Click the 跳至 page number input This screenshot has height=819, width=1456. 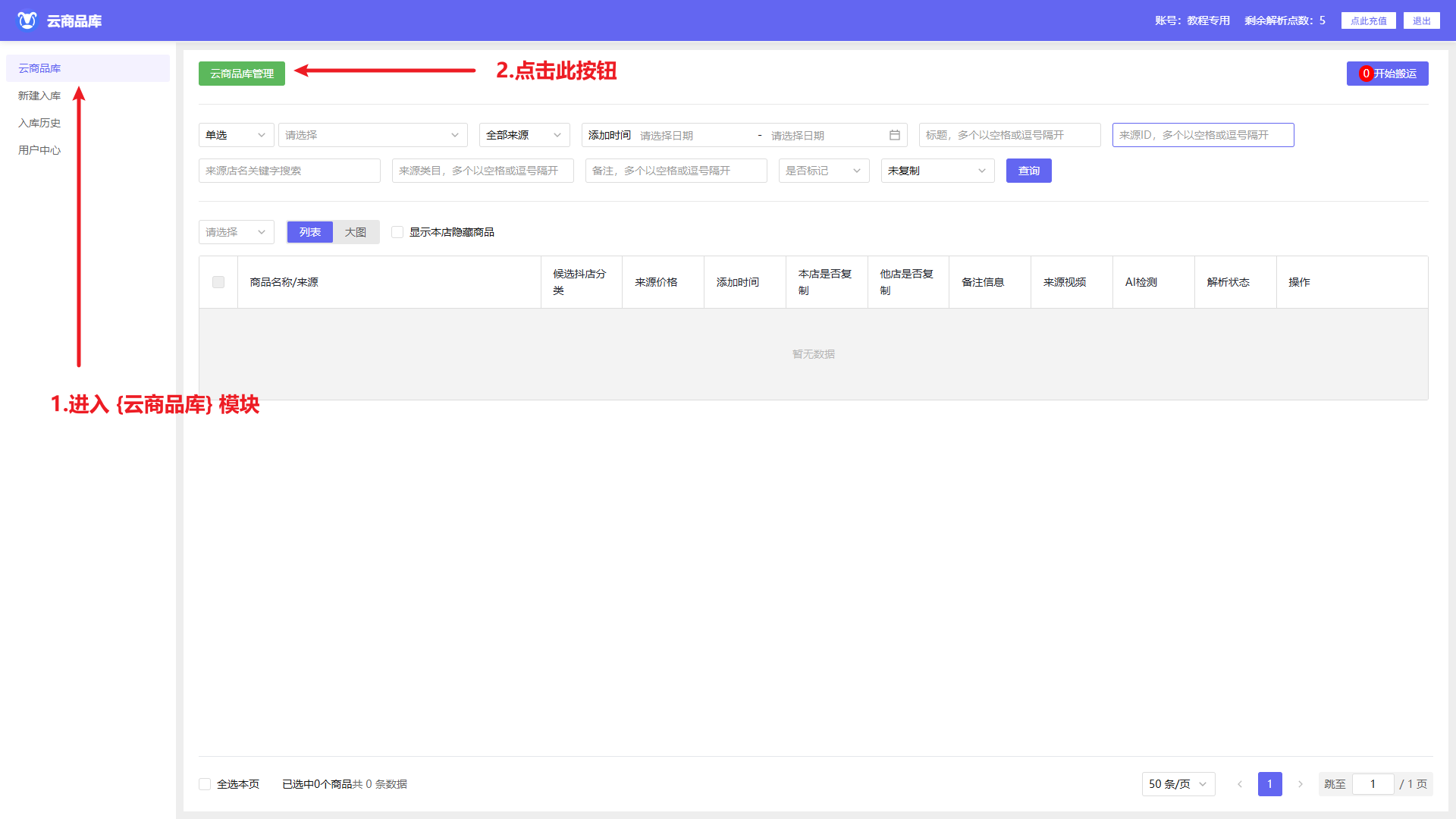[1373, 784]
